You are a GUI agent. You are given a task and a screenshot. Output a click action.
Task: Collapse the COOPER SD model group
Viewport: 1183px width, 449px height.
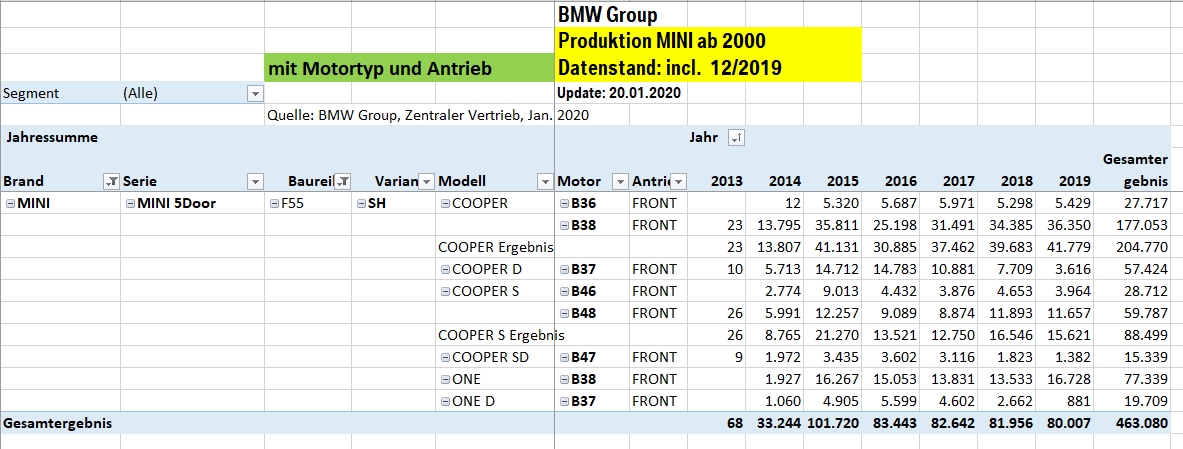click(445, 358)
